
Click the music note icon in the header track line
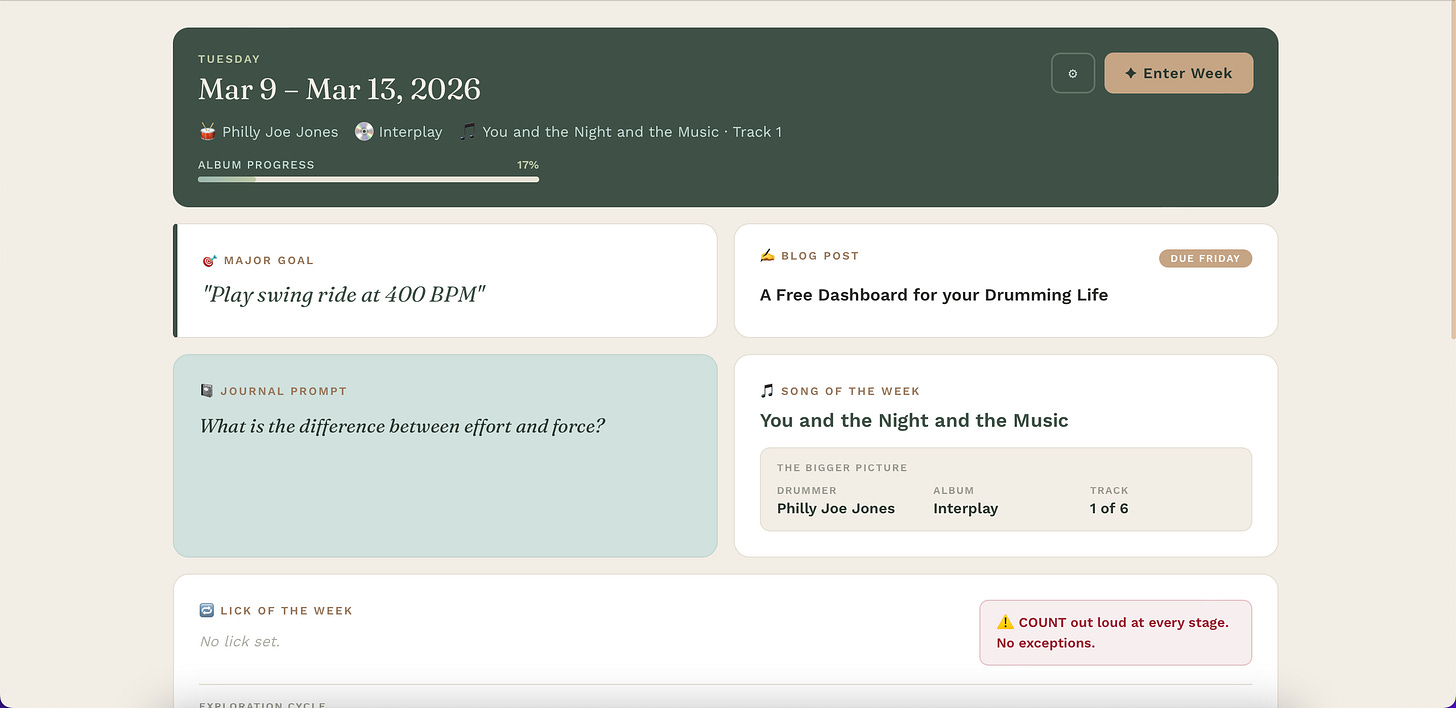pyautogui.click(x=468, y=131)
